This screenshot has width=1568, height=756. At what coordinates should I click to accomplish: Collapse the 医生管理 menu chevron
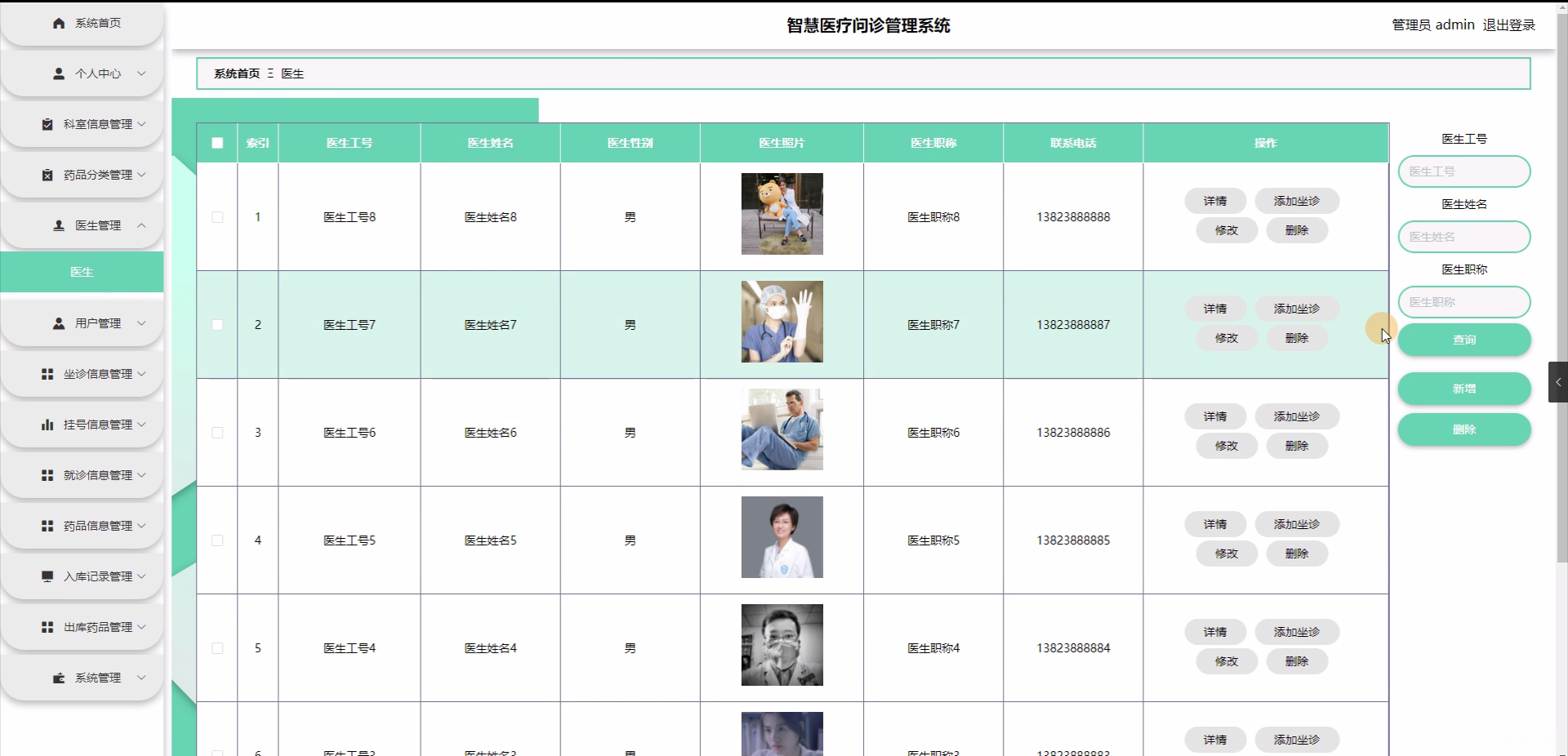141,225
